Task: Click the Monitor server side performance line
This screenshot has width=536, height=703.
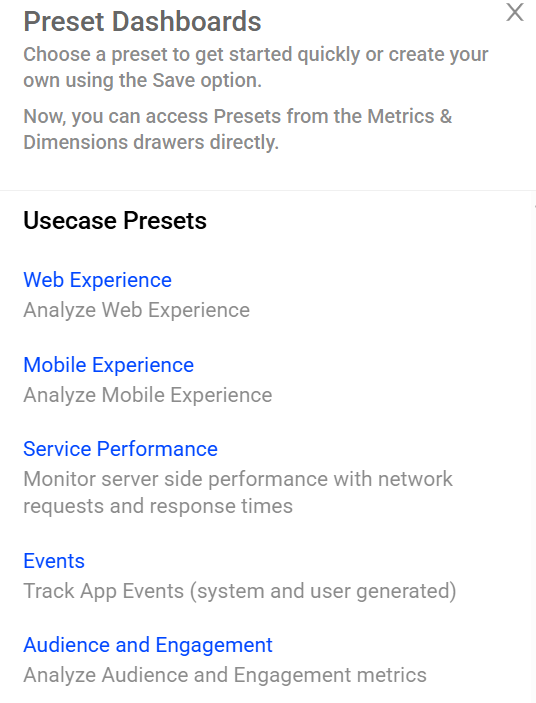Action: click(x=238, y=479)
